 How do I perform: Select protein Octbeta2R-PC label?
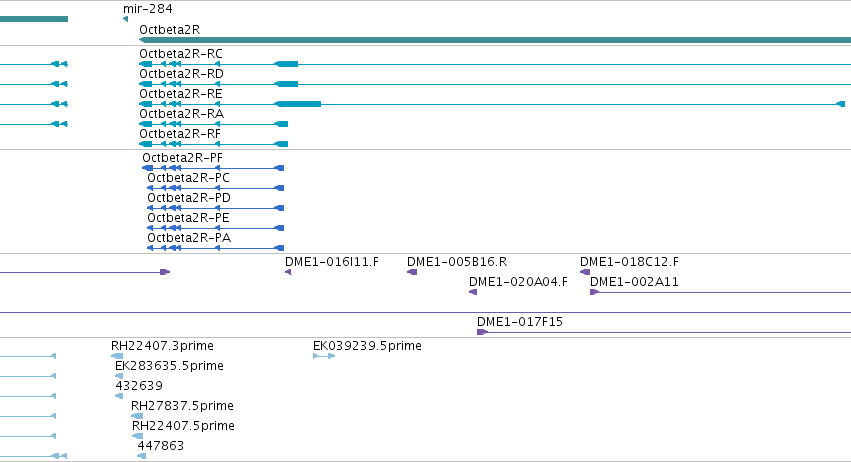pyautogui.click(x=188, y=178)
